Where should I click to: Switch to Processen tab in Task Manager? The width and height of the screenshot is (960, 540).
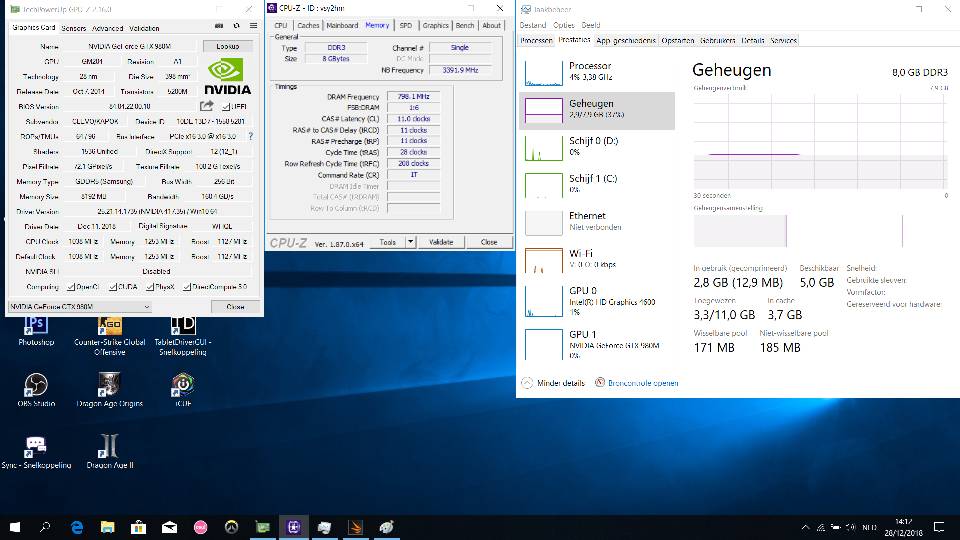click(x=536, y=40)
